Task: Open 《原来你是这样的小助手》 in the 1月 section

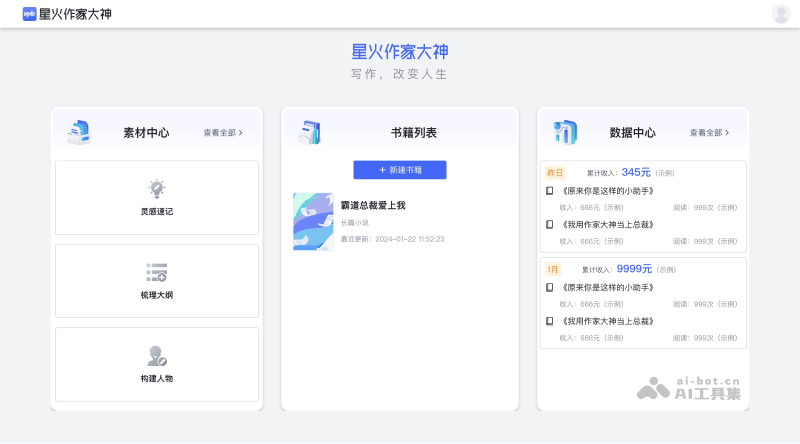Action: pyautogui.click(x=608, y=287)
